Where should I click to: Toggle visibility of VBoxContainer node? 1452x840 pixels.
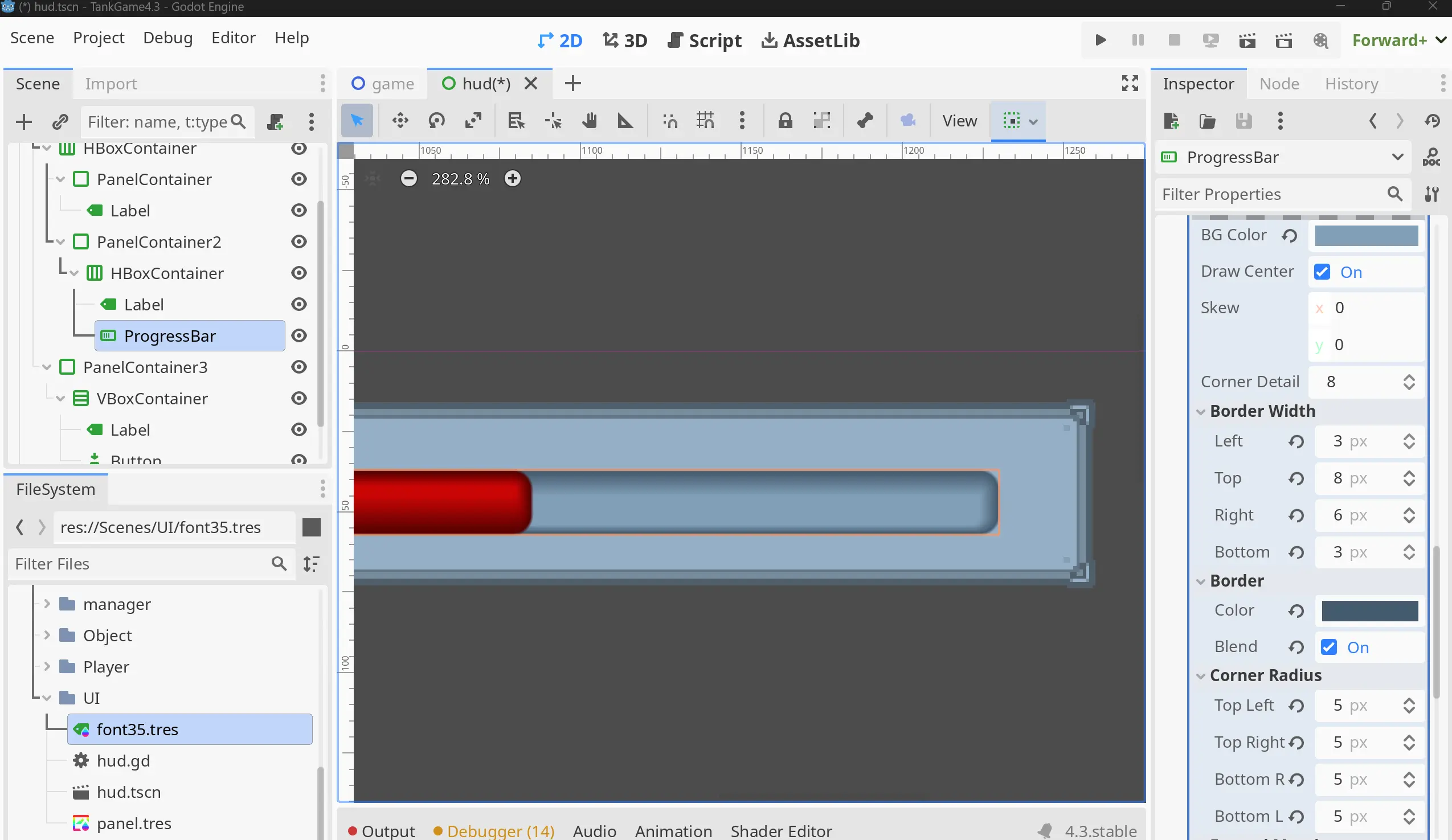tap(298, 399)
